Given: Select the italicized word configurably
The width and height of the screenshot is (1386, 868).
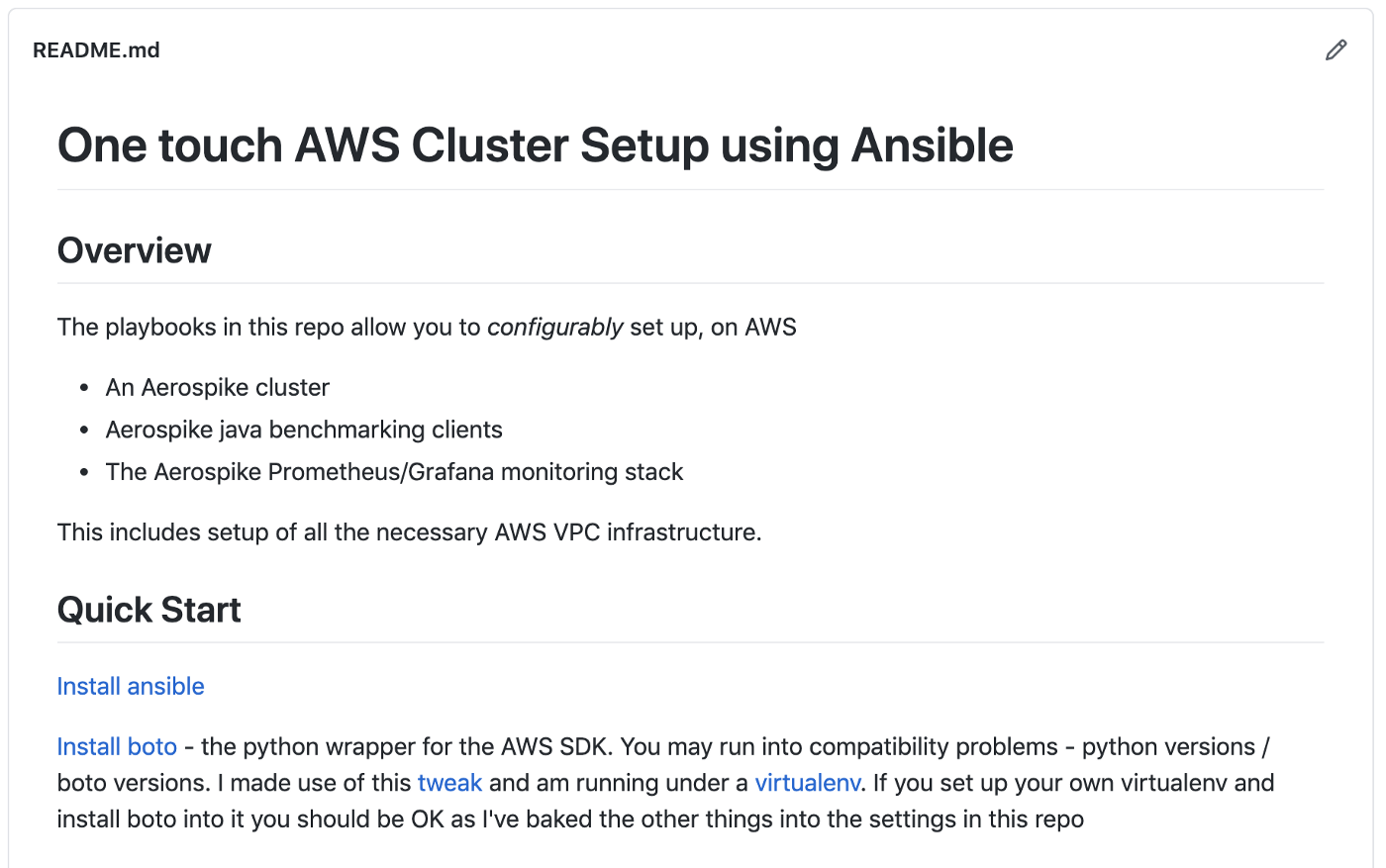Looking at the screenshot, I should 554,327.
